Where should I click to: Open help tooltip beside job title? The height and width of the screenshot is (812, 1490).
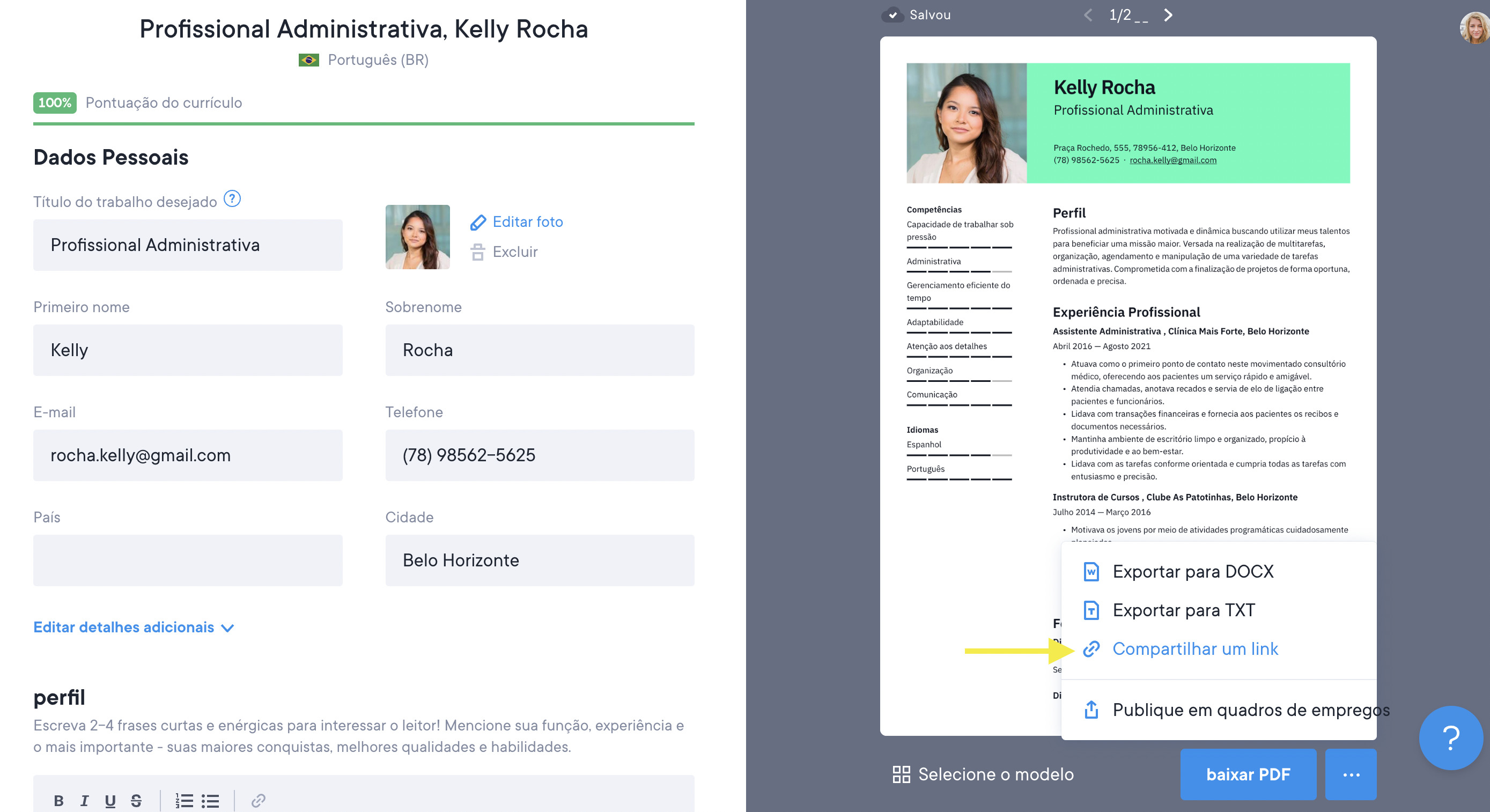232,199
